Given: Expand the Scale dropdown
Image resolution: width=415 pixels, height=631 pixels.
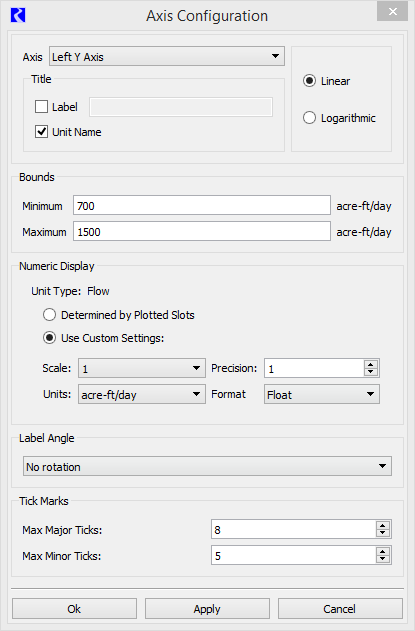Looking at the screenshot, I should click(x=142, y=368).
